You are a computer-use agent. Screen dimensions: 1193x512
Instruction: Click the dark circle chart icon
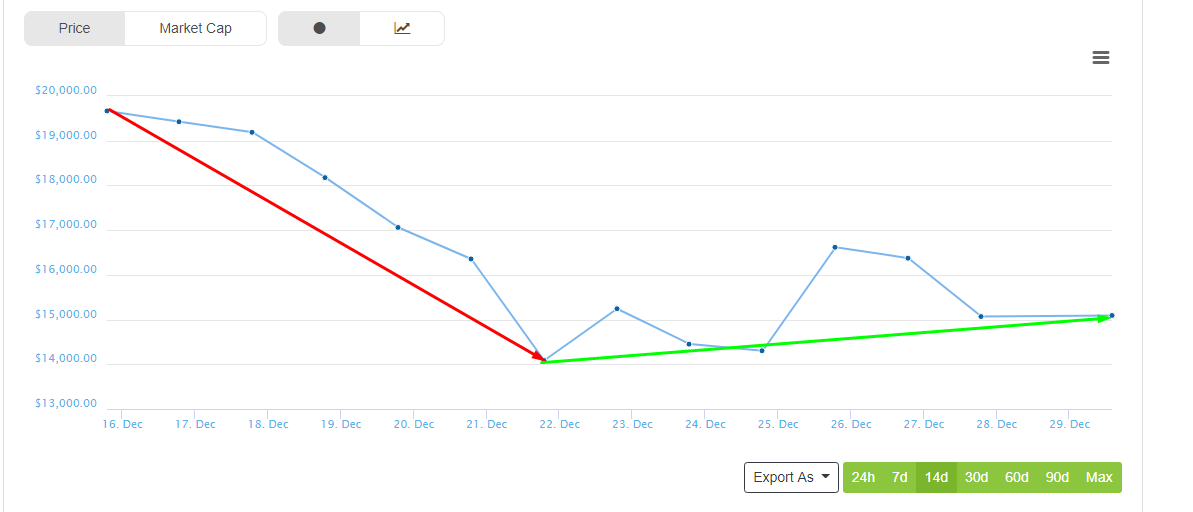[319, 28]
